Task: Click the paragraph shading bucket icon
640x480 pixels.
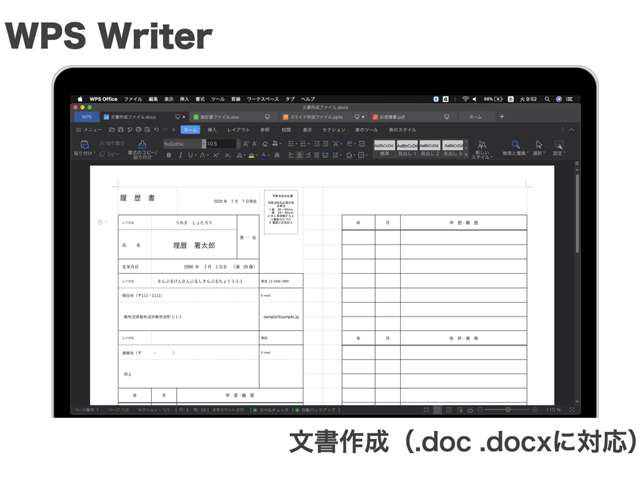Action: tap(349, 155)
